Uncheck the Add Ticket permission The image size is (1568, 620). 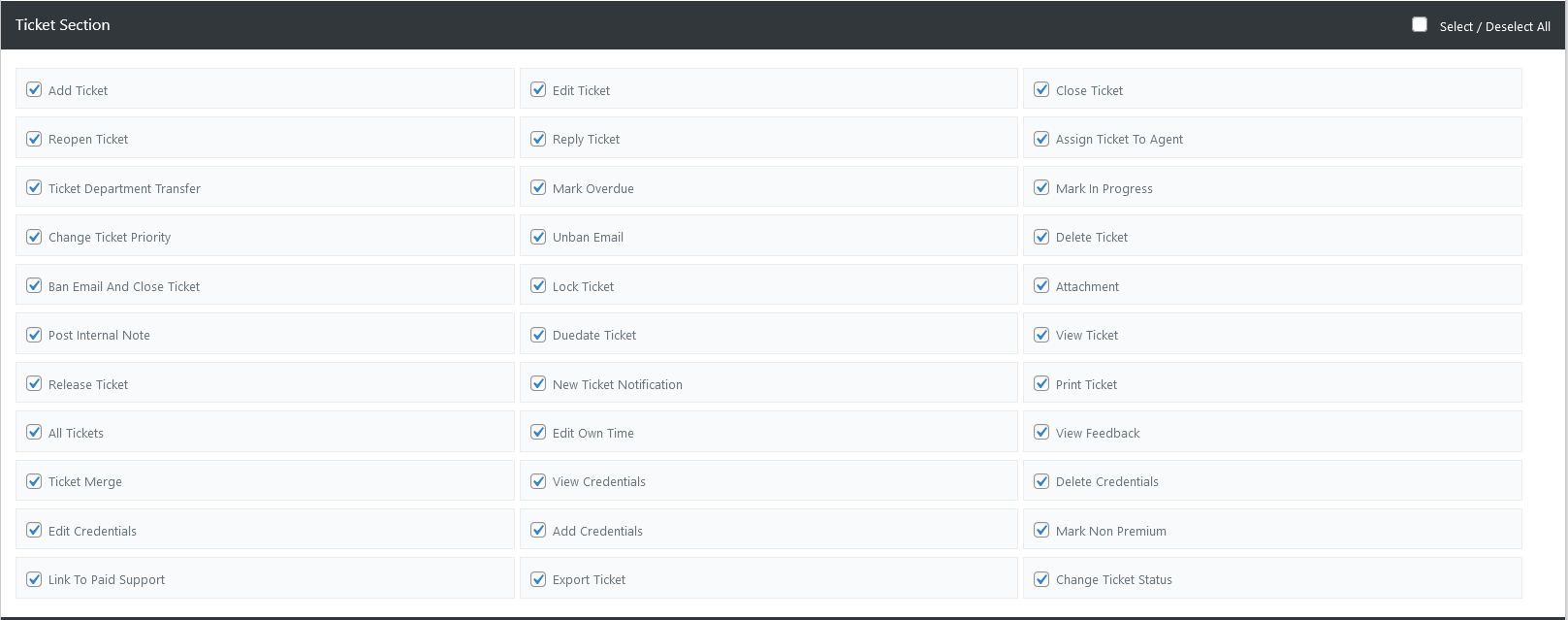tap(34, 89)
